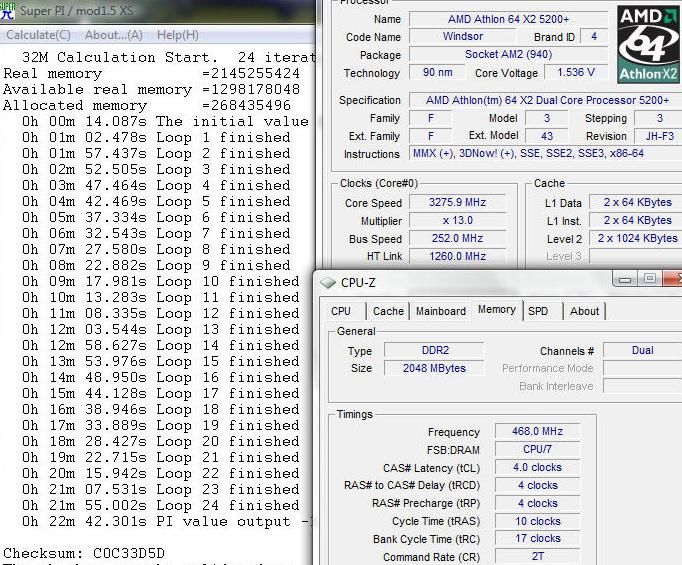
Task: Click the Brand ID value 4
Action: [594, 37]
